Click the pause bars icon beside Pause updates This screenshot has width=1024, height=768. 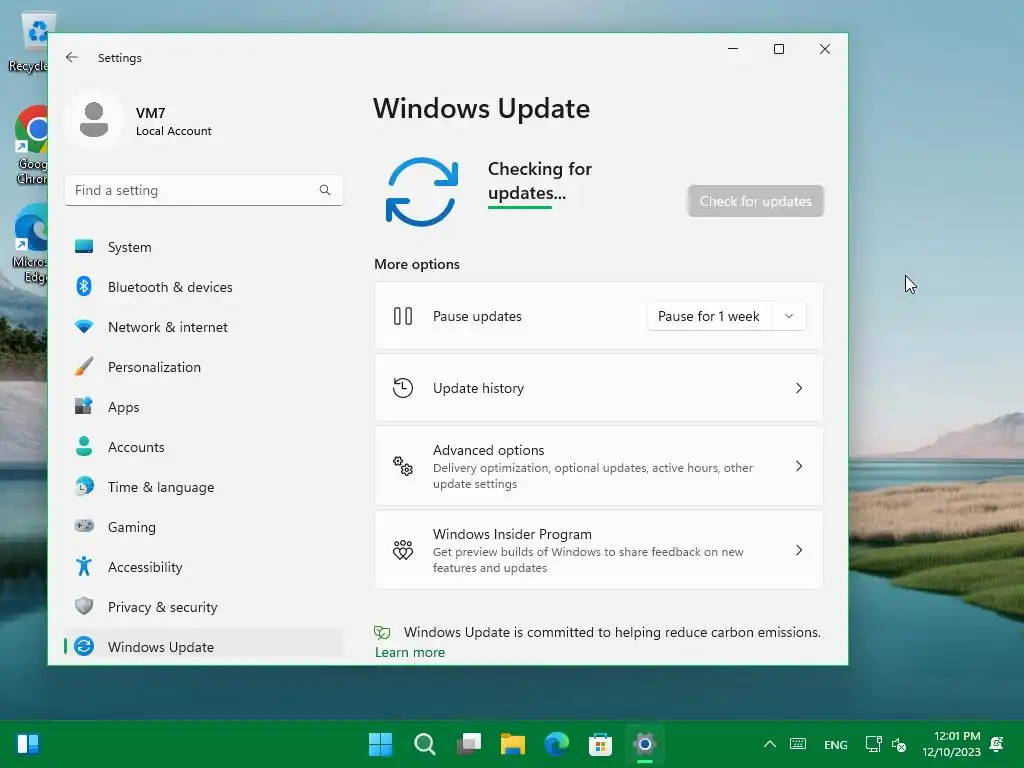click(403, 316)
